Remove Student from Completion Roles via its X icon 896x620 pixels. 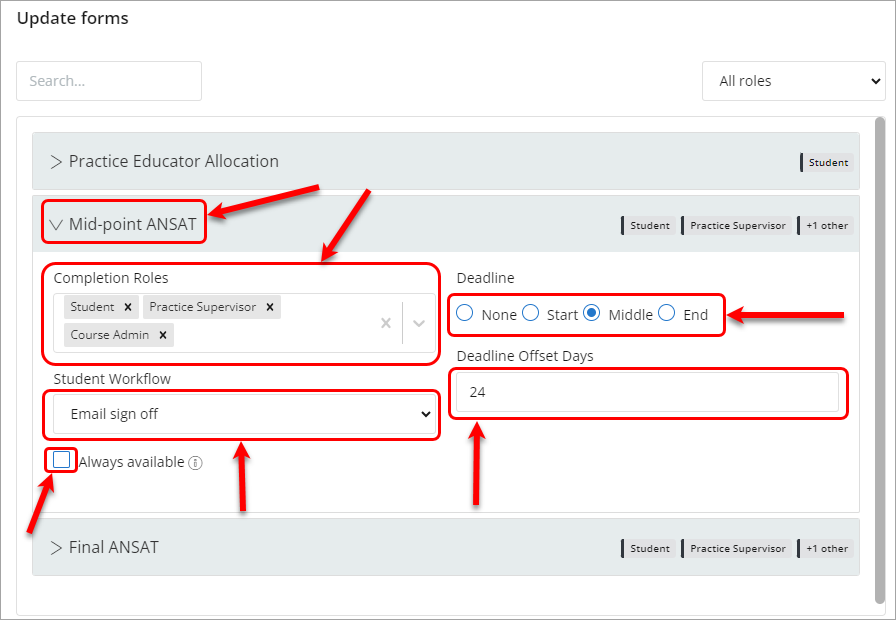(127, 307)
